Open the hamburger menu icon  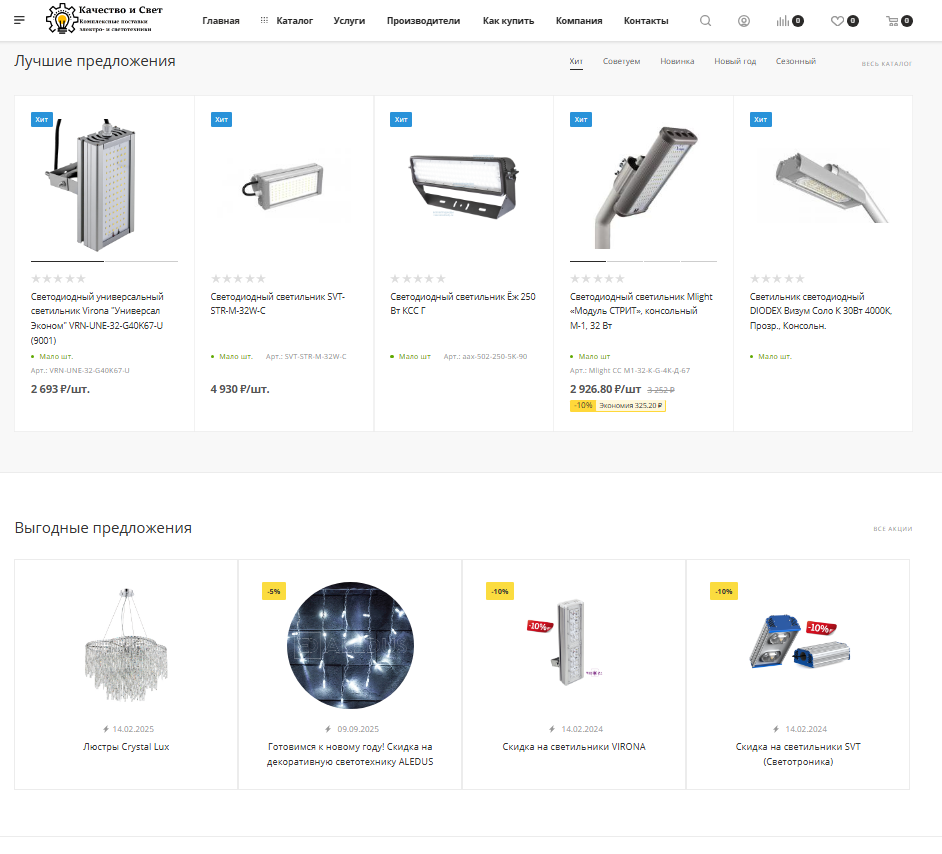pos(19,20)
